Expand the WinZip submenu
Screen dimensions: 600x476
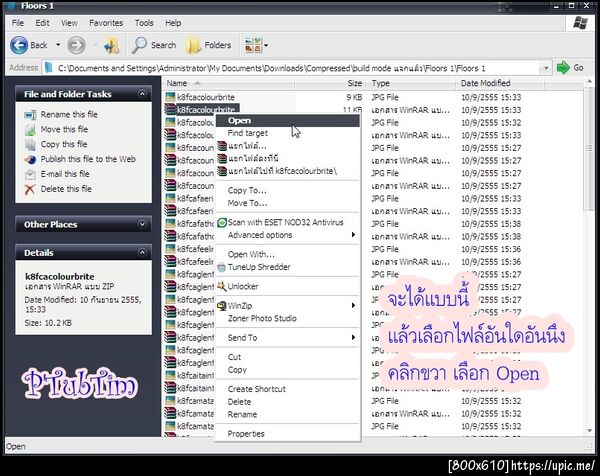pos(354,305)
